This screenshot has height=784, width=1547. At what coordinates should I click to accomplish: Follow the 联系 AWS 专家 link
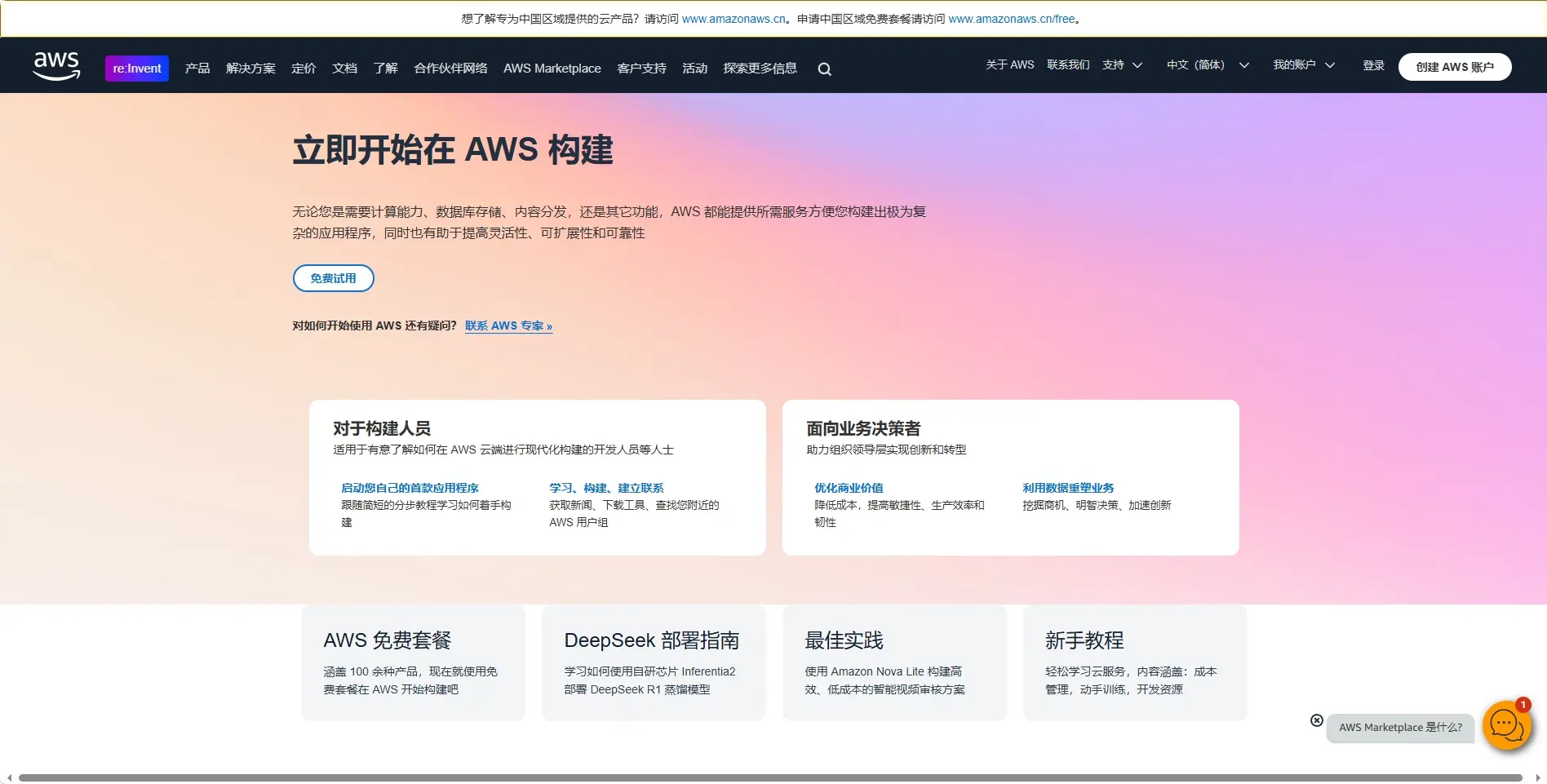click(508, 326)
